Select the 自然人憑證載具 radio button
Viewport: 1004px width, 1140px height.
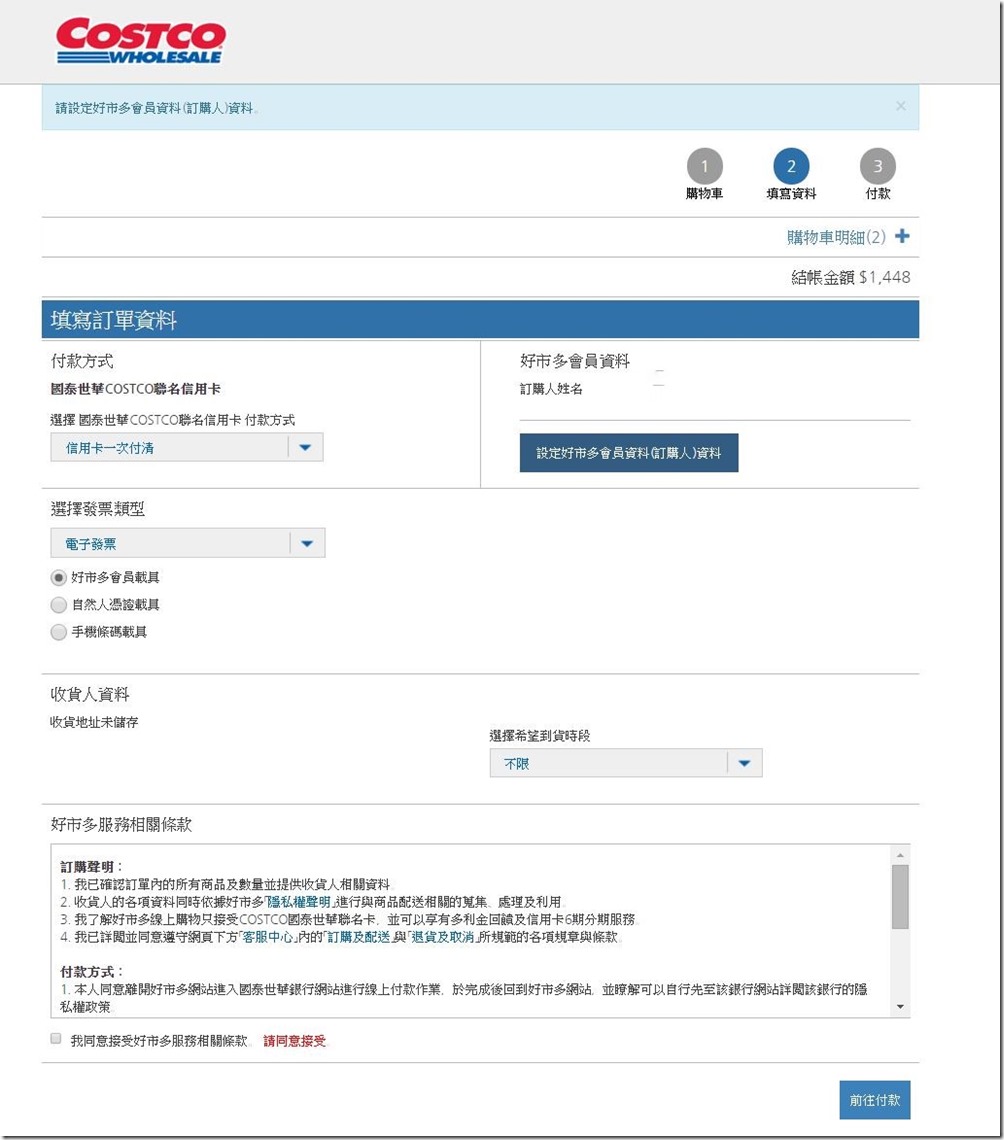(59, 605)
